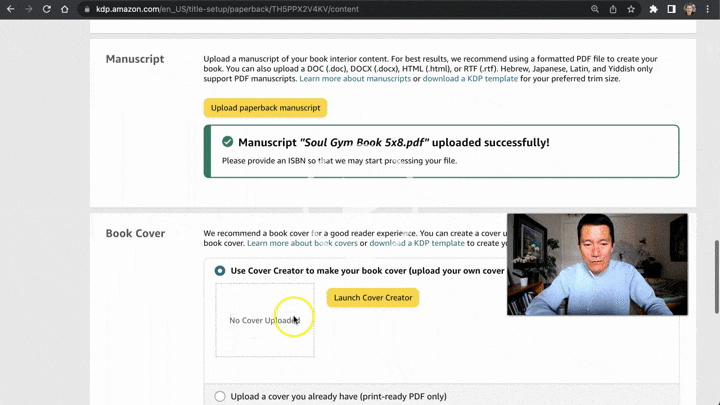Screen dimensions: 720x405
Task: Toggle the browser side panel
Action: (671, 9)
